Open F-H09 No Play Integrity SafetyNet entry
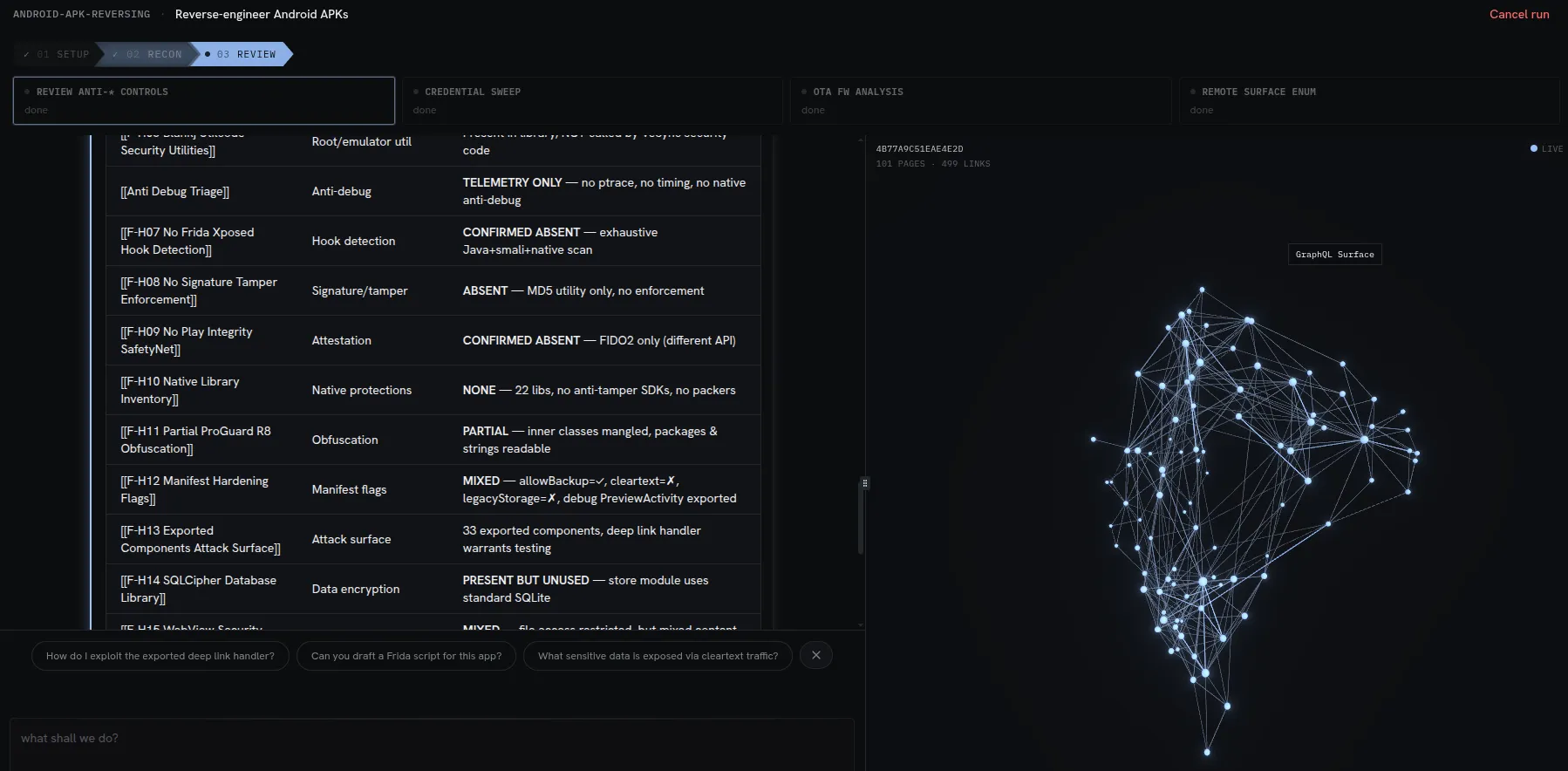 click(187, 340)
